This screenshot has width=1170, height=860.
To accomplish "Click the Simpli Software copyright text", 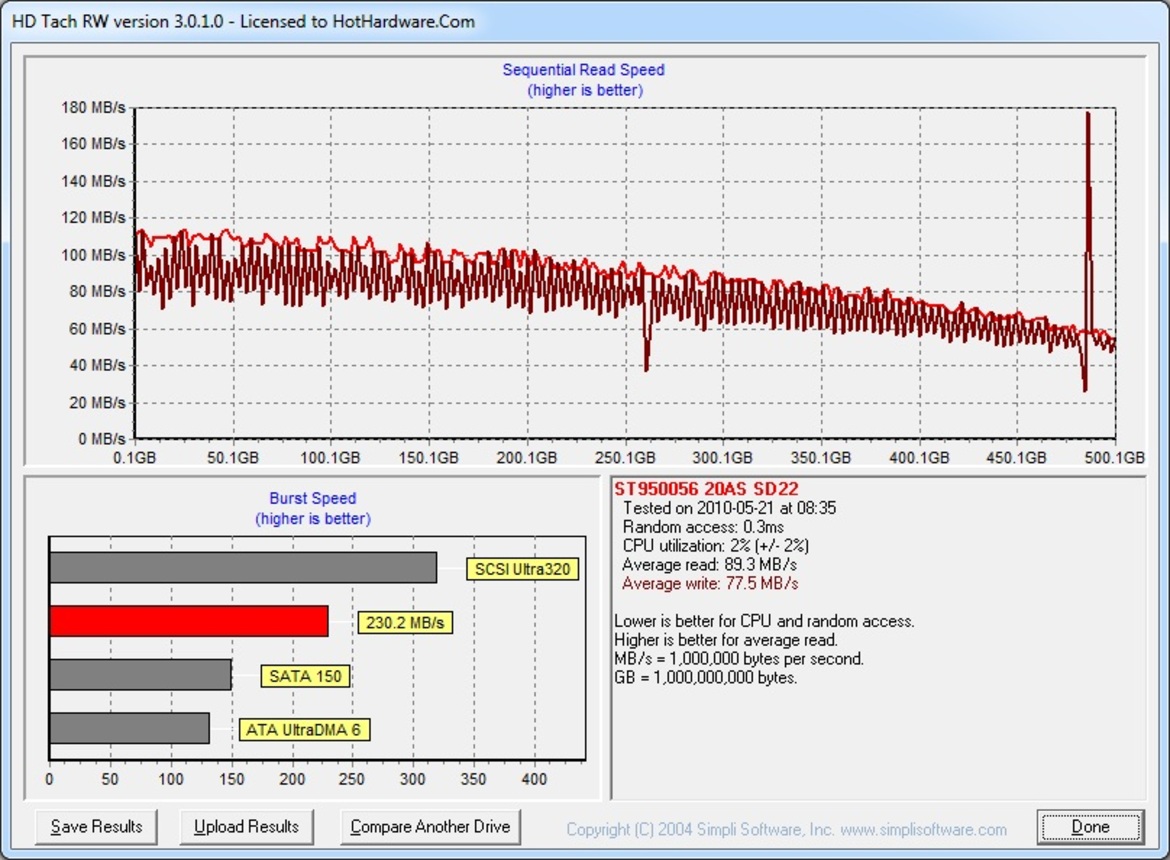I will [x=786, y=829].
